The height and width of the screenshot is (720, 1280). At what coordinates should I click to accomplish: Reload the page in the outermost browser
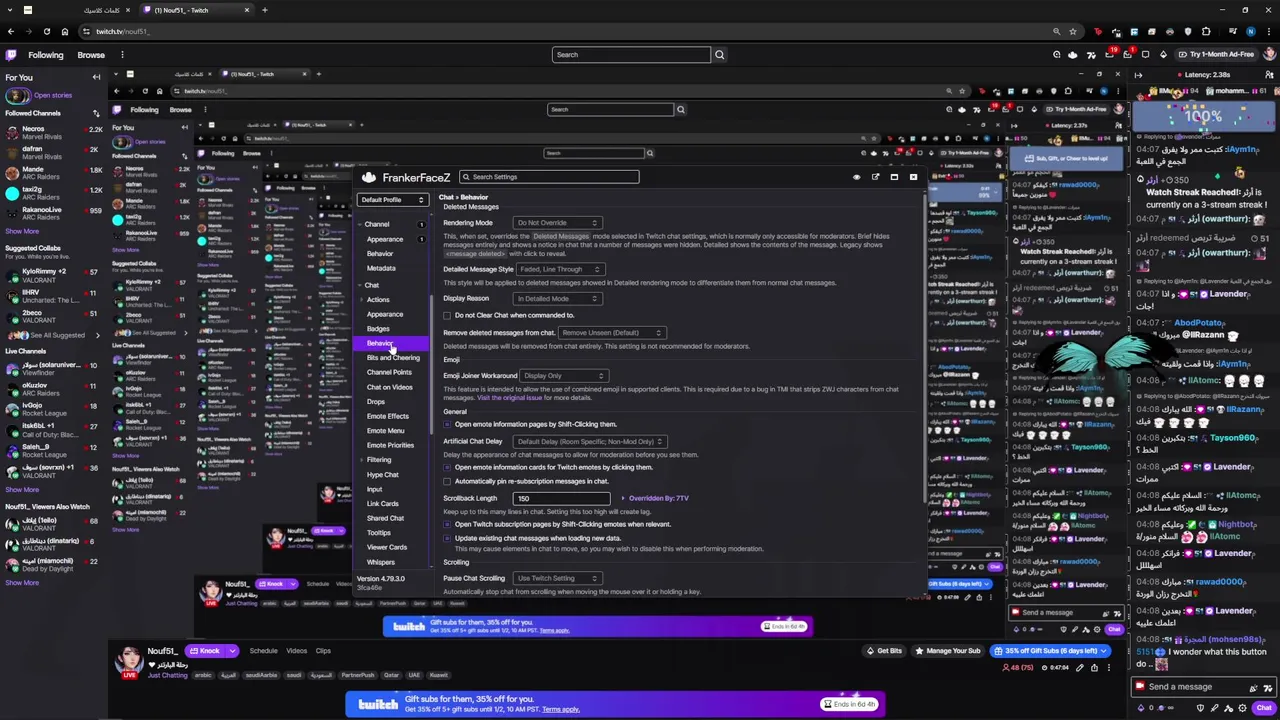point(46,31)
